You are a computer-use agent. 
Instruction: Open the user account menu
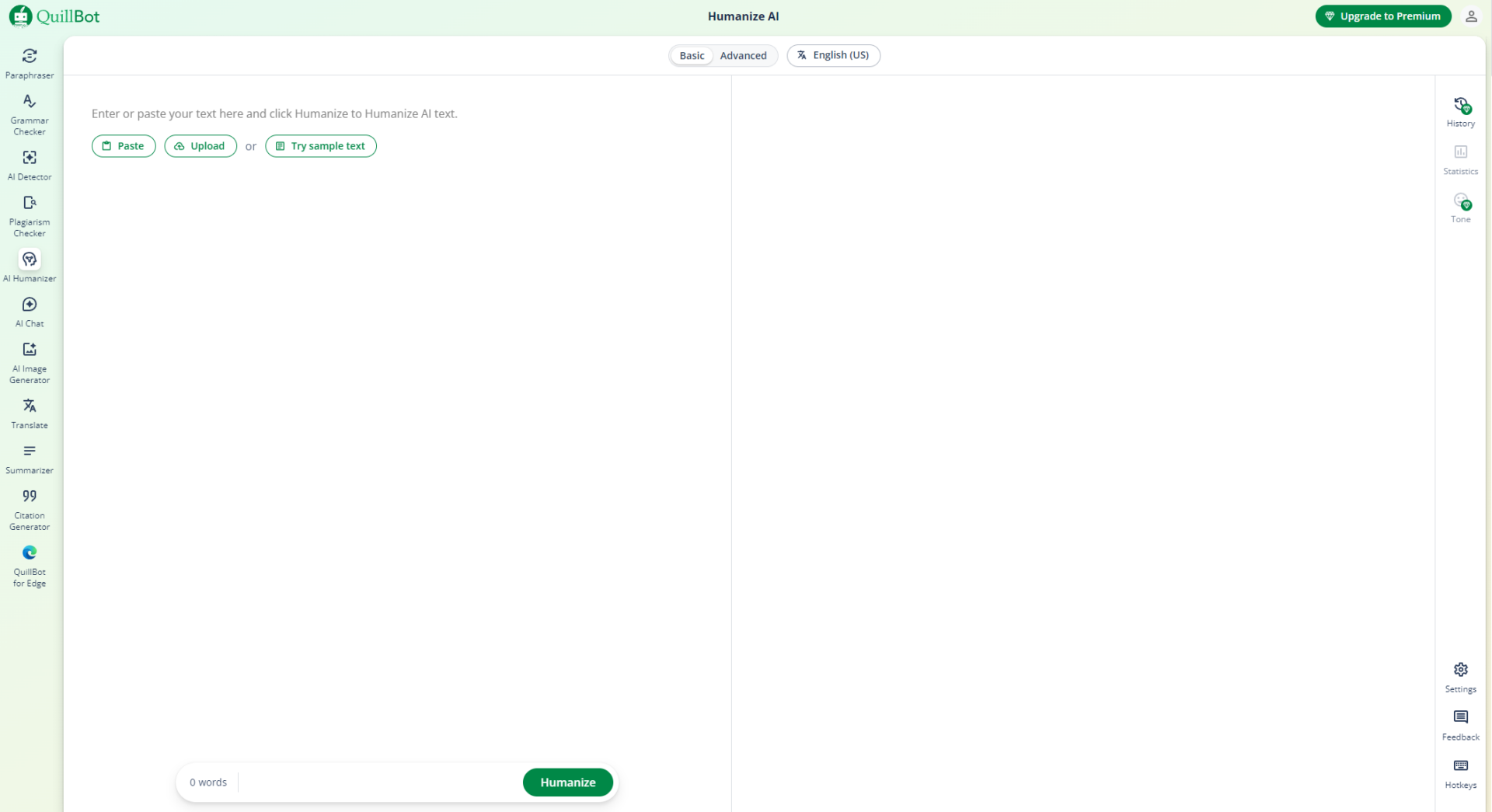coord(1470,16)
